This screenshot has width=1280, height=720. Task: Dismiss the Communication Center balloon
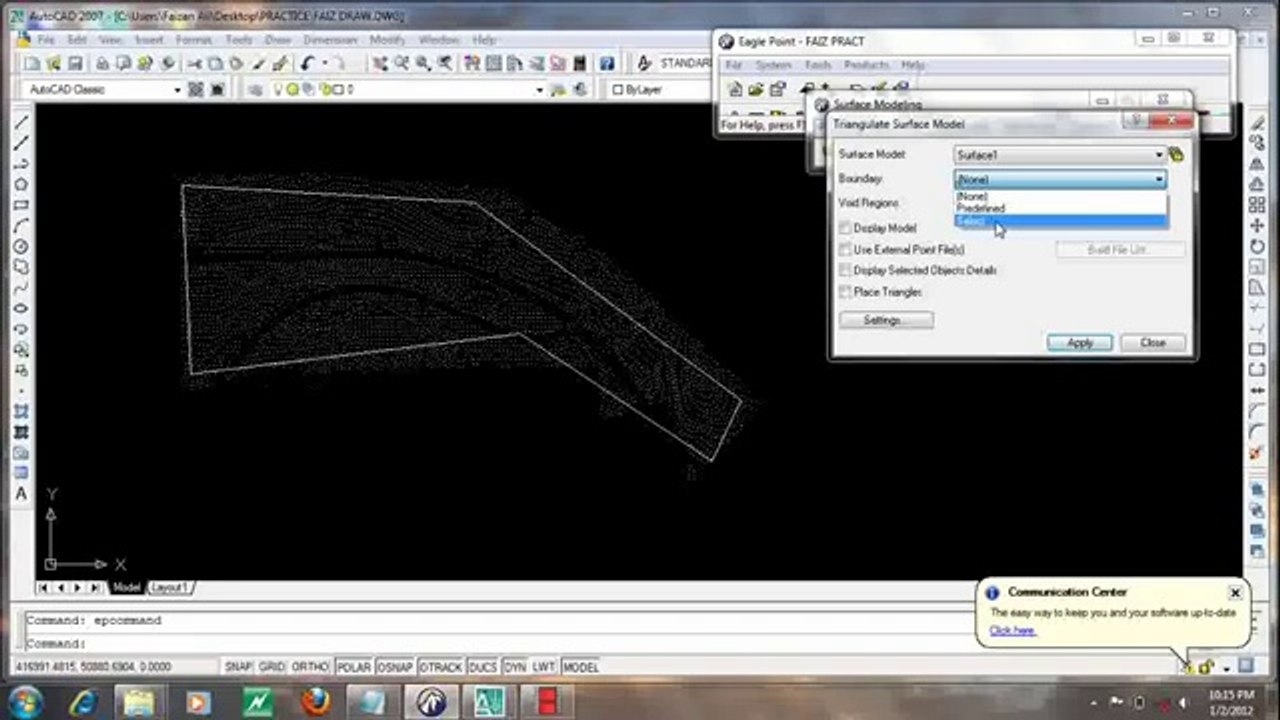1235,593
